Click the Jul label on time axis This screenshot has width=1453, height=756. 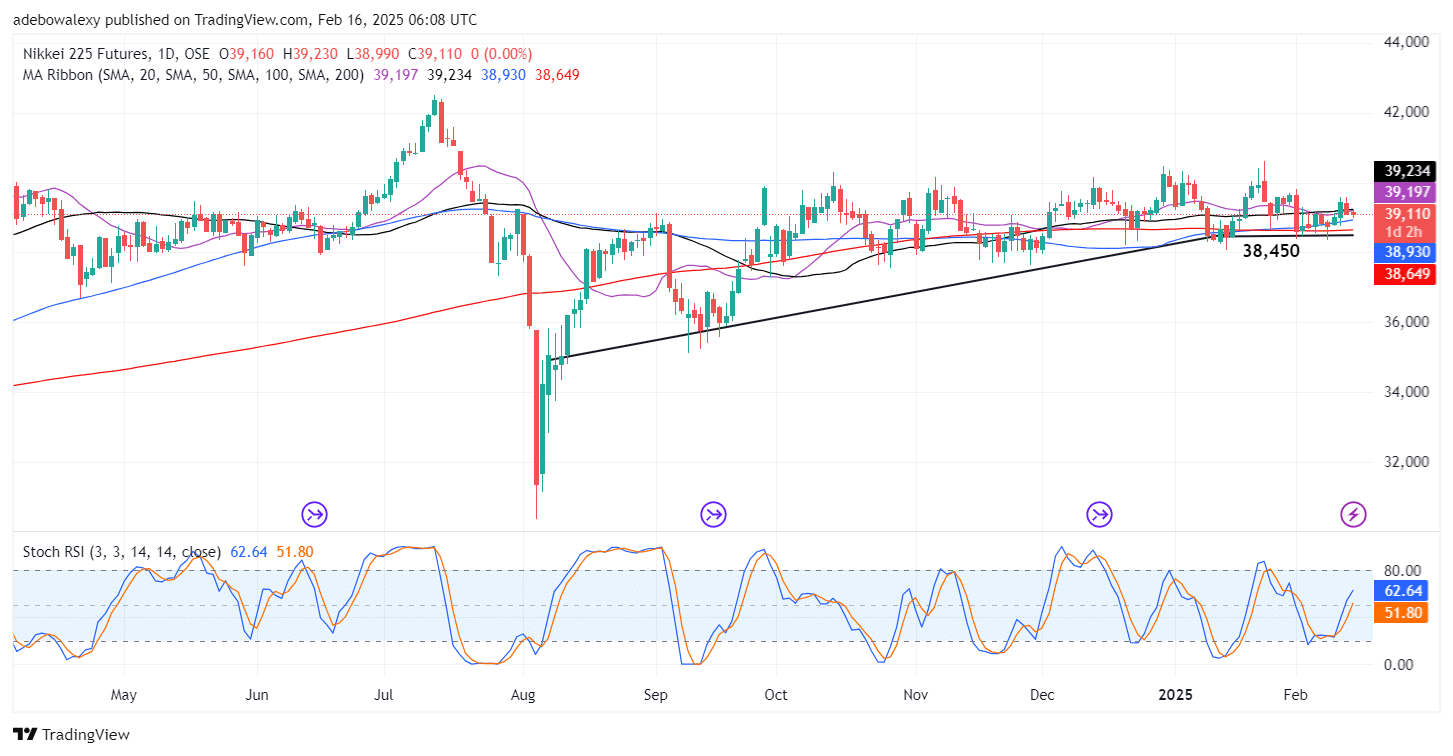(x=386, y=695)
